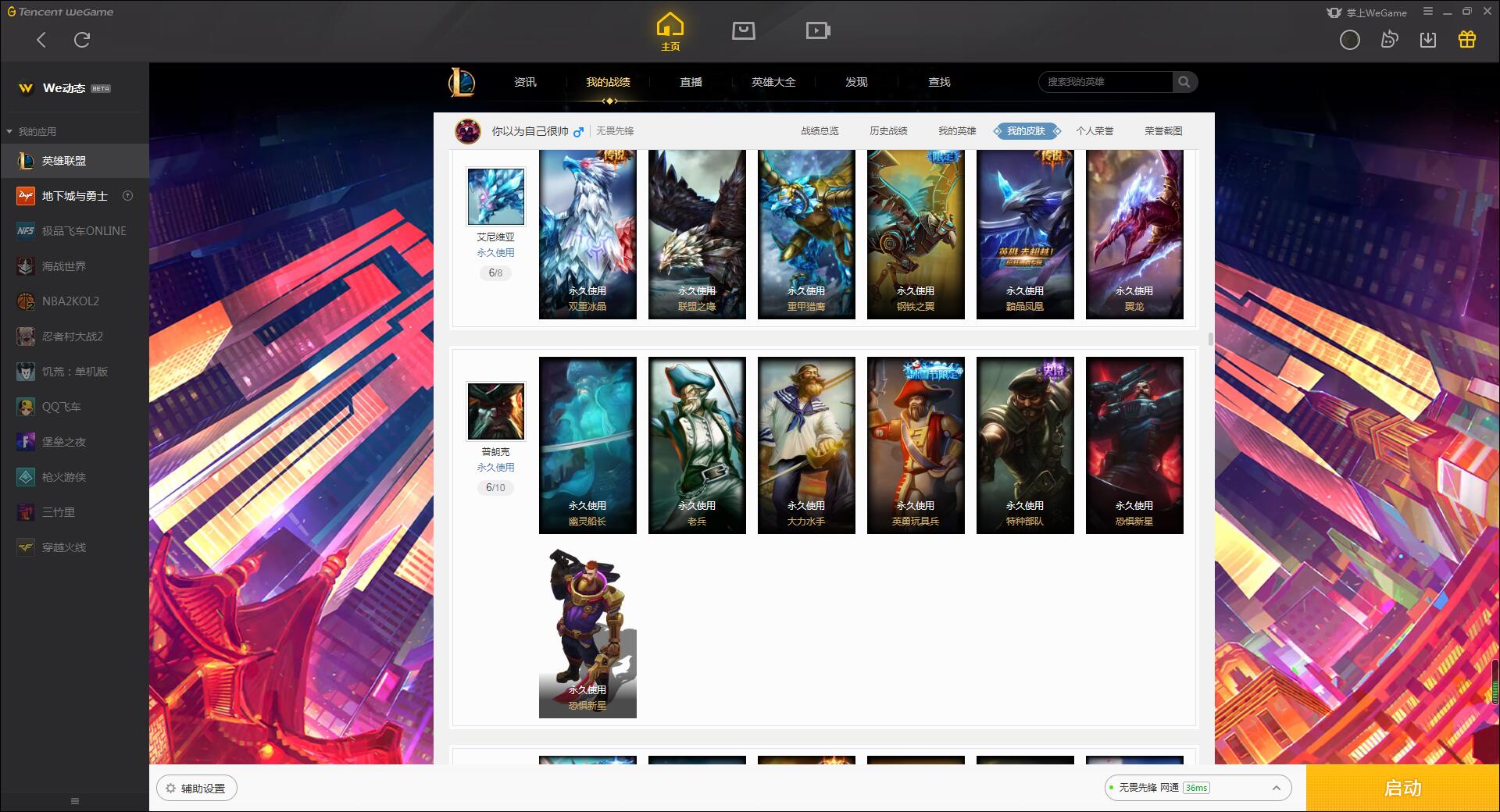Select 三竹里 in the sidebar
This screenshot has width=1500, height=812.
[74, 512]
